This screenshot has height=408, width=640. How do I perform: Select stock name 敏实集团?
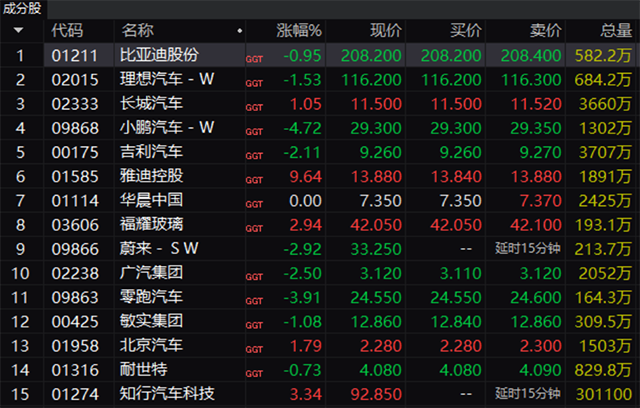point(151,321)
